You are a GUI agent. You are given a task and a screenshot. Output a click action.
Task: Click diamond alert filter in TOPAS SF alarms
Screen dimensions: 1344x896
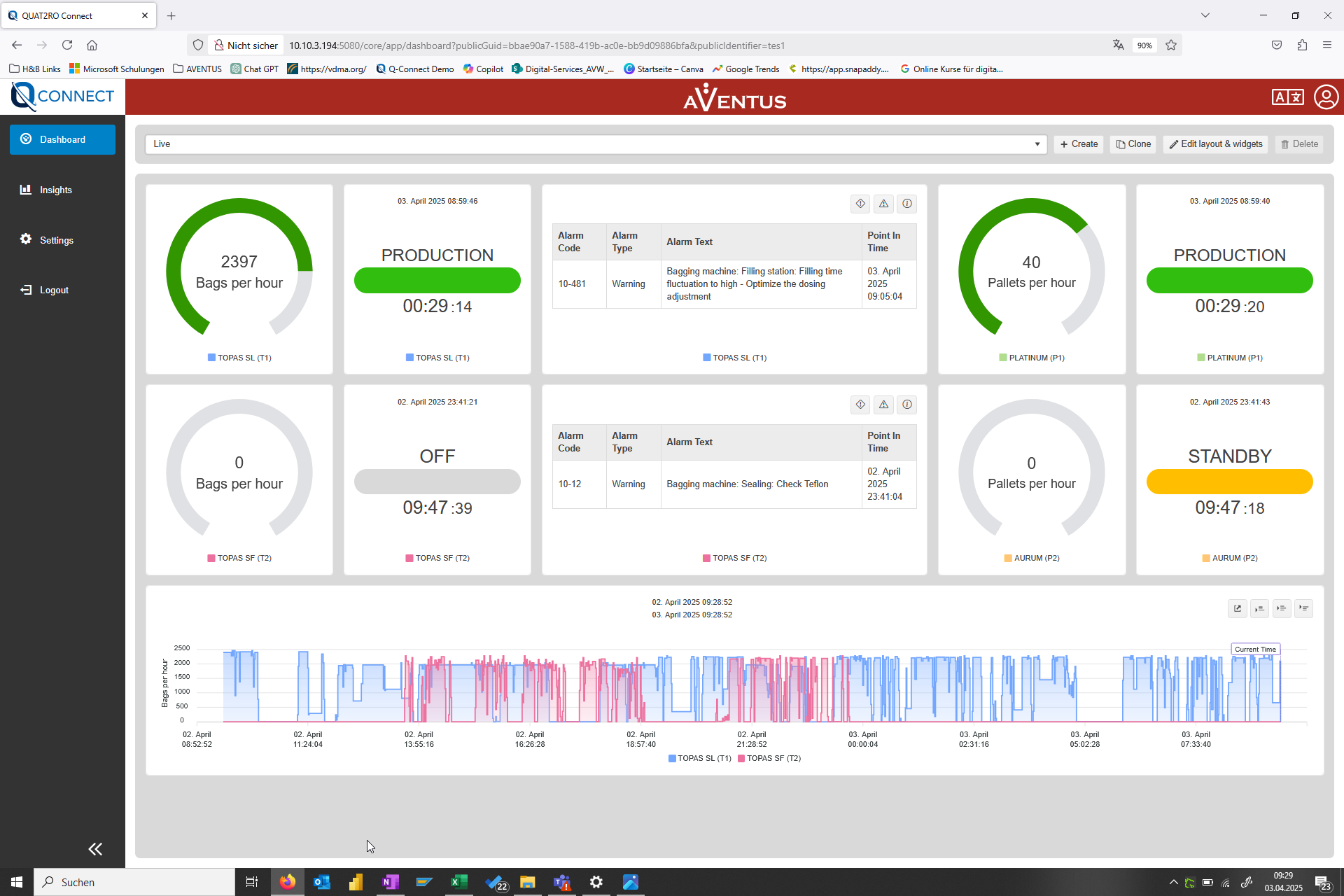click(860, 405)
